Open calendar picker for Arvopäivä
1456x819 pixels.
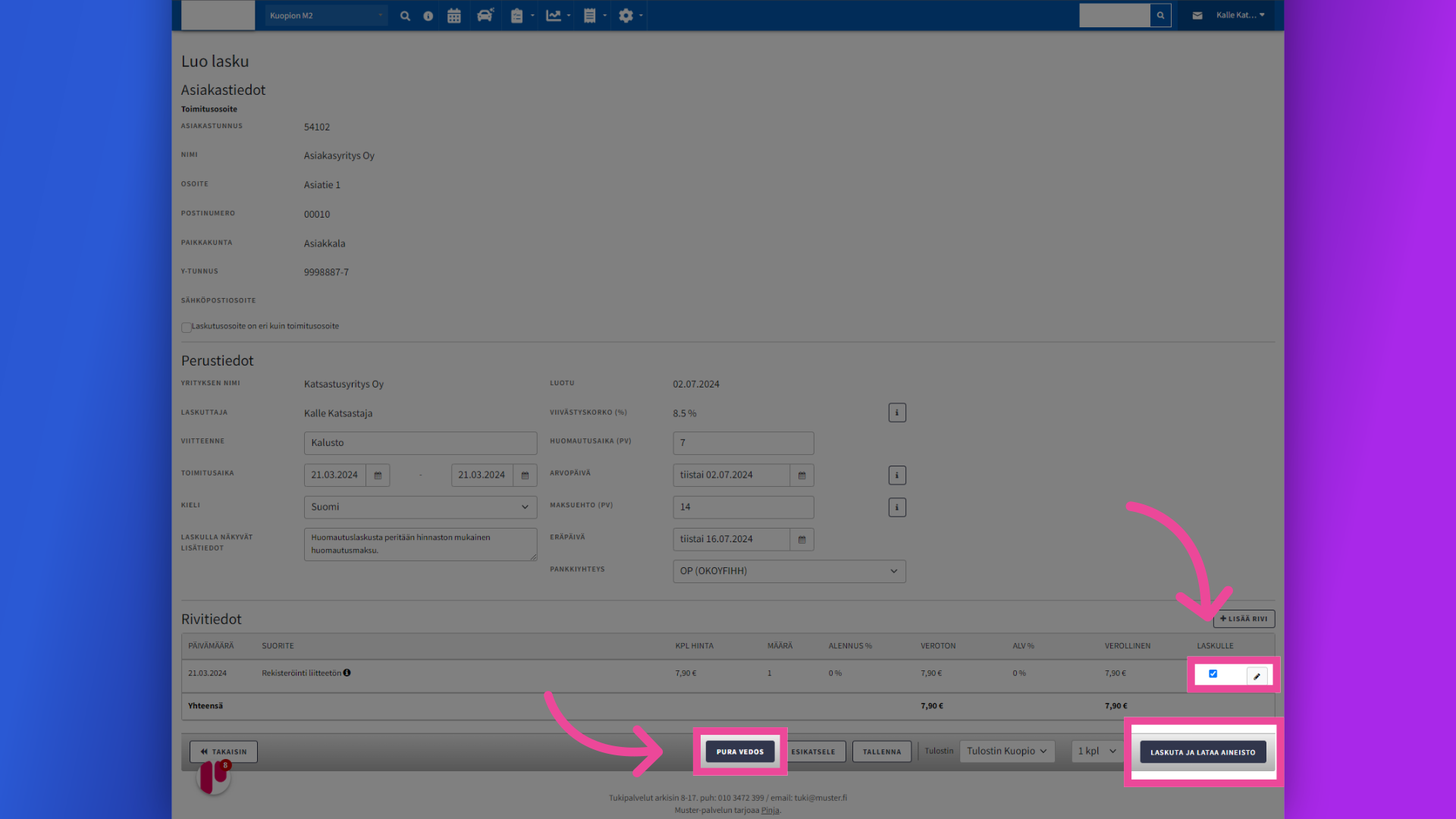point(802,475)
